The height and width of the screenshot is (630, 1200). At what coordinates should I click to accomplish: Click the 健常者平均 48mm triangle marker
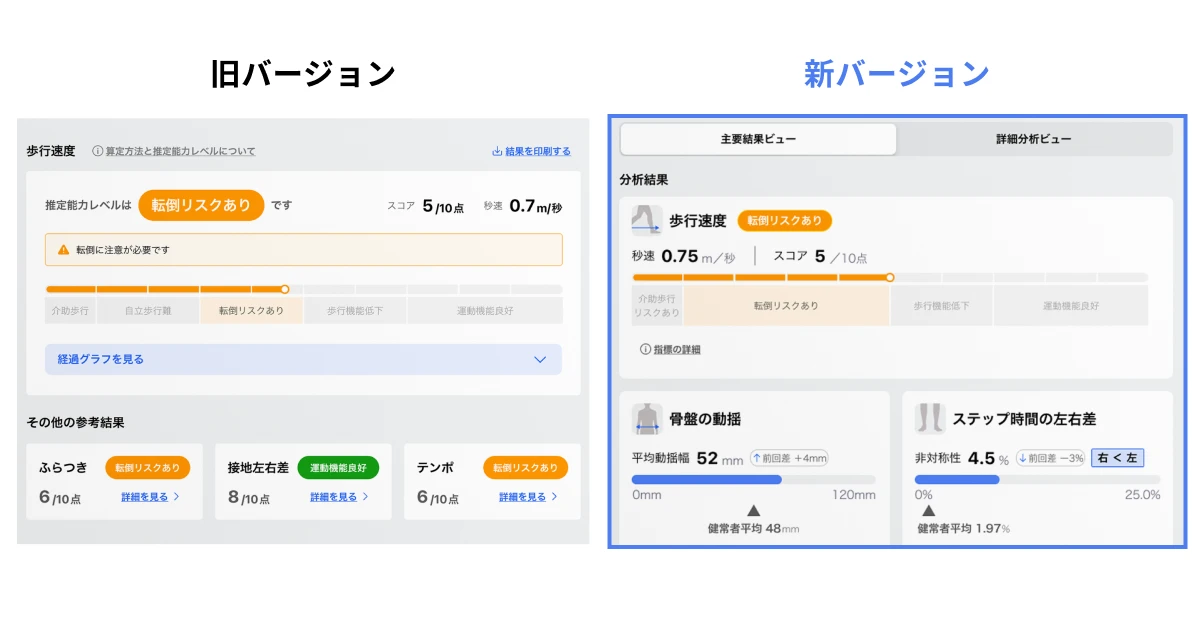coord(753,511)
